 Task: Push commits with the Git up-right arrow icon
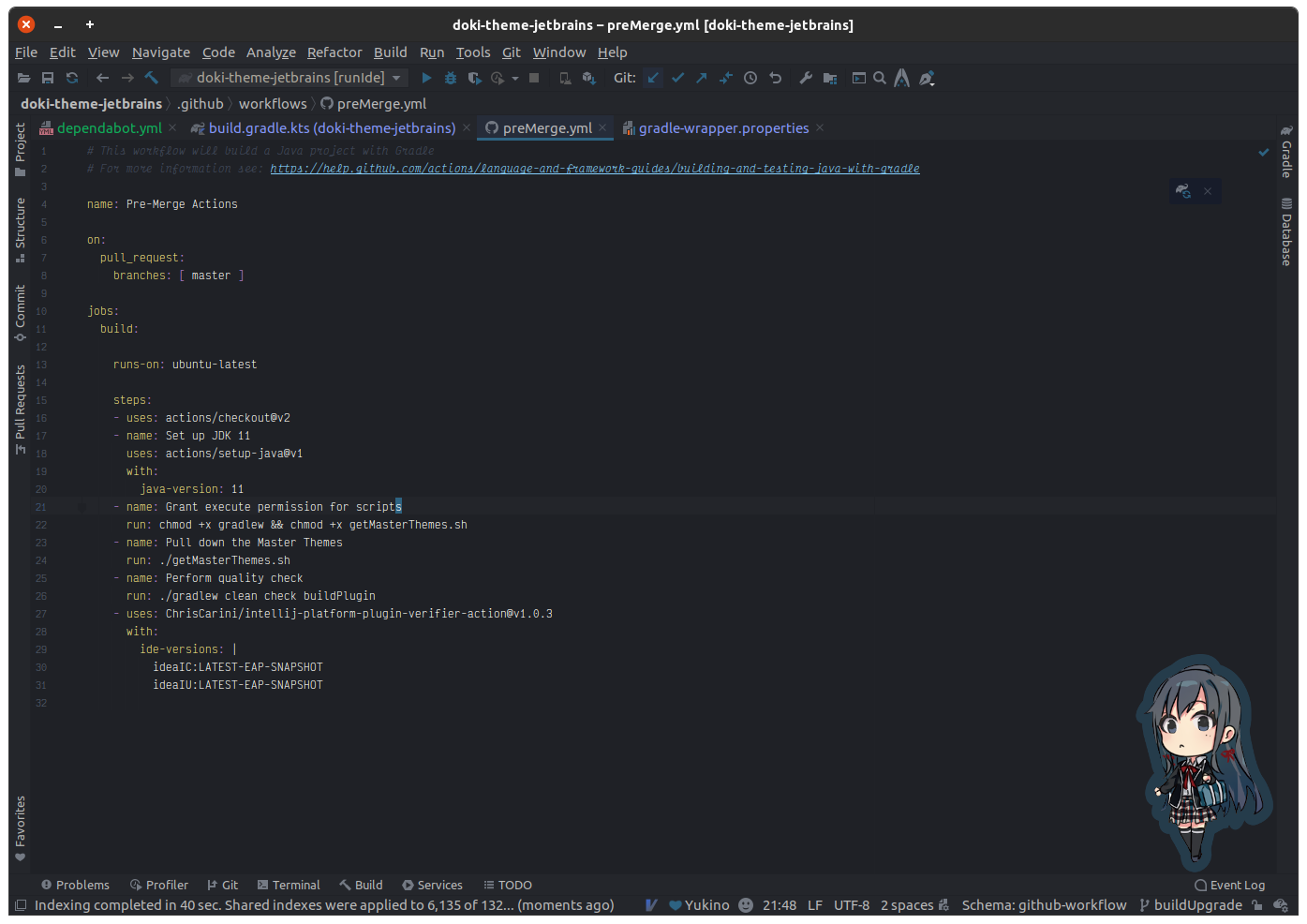tap(701, 78)
